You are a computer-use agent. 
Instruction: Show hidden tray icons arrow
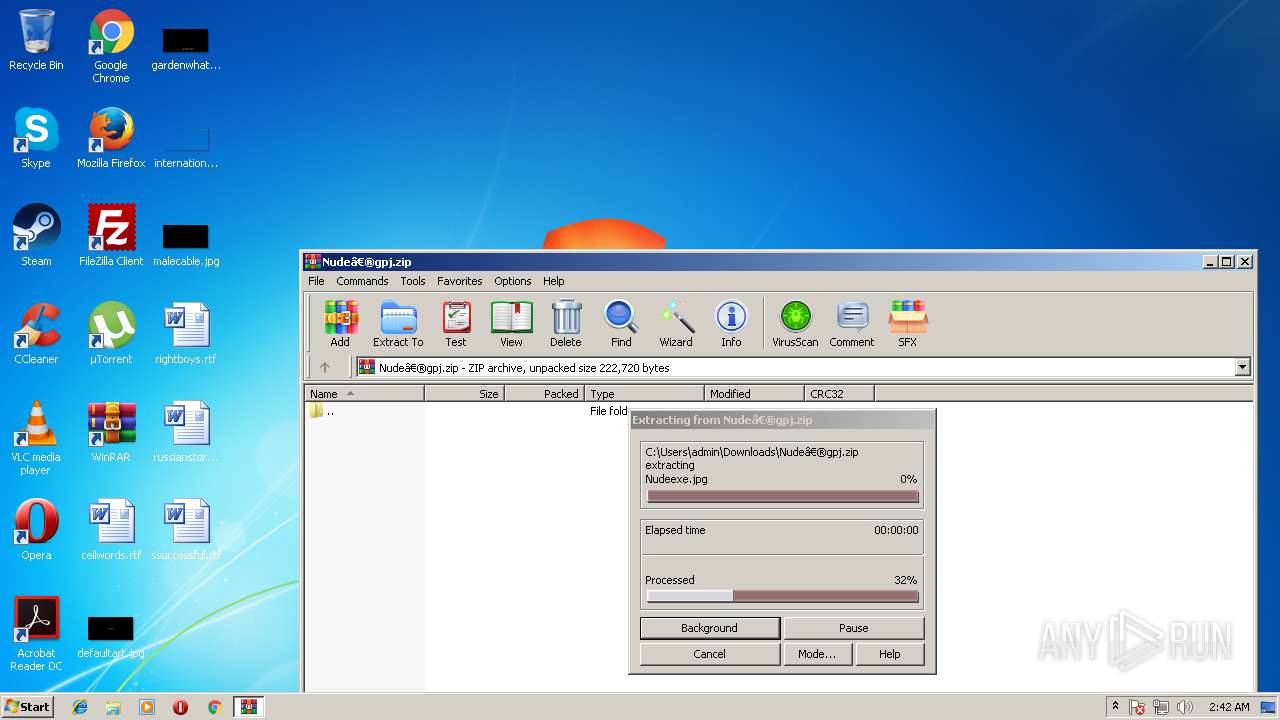1115,706
